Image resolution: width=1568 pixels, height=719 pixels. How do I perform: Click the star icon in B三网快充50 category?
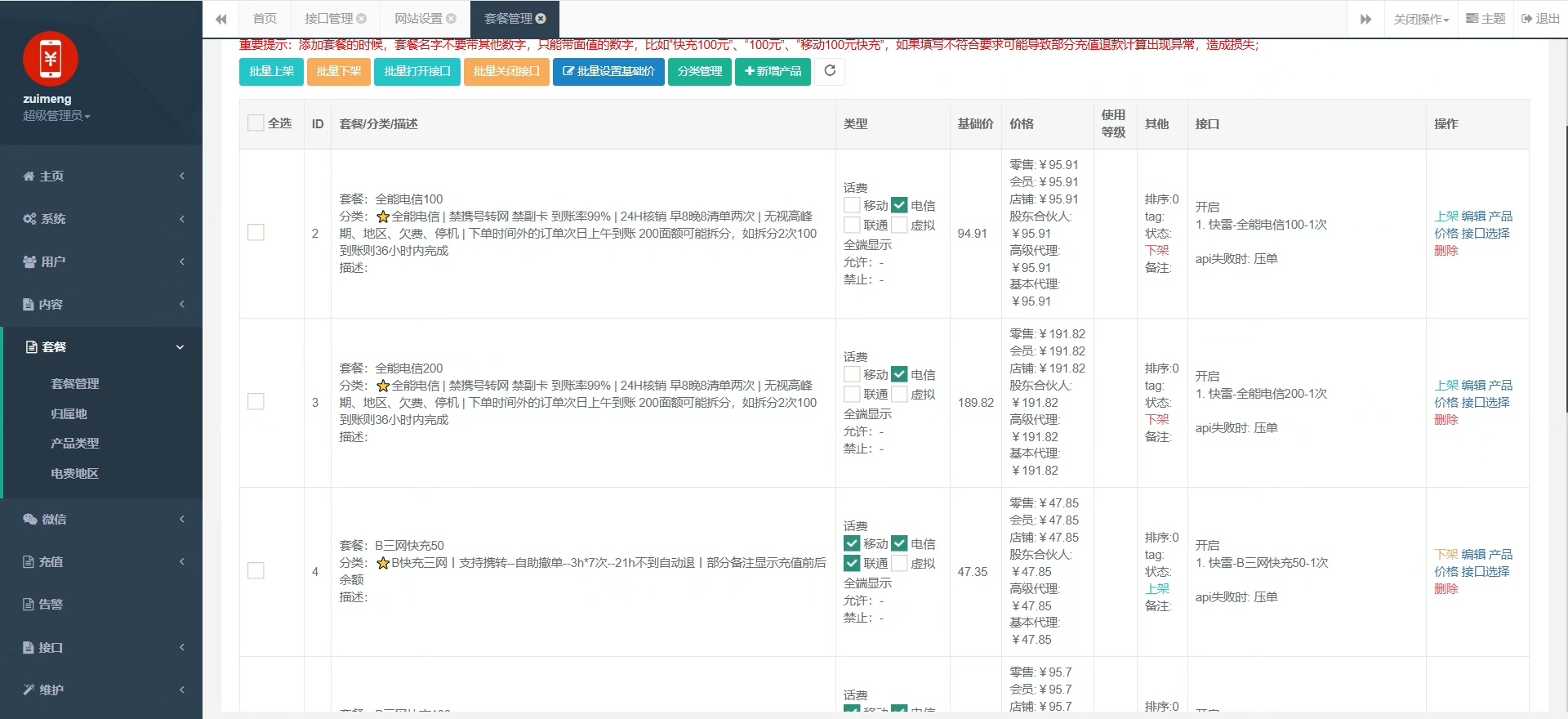pos(382,563)
